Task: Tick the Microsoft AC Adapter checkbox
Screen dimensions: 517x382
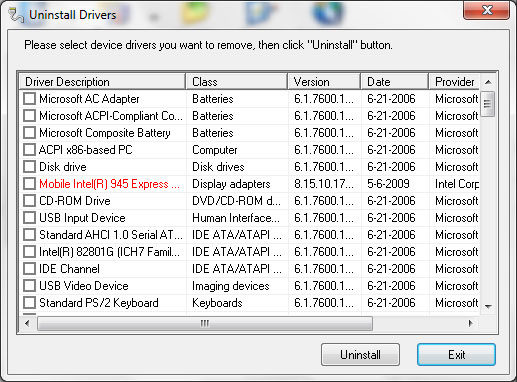Action: tap(29, 99)
